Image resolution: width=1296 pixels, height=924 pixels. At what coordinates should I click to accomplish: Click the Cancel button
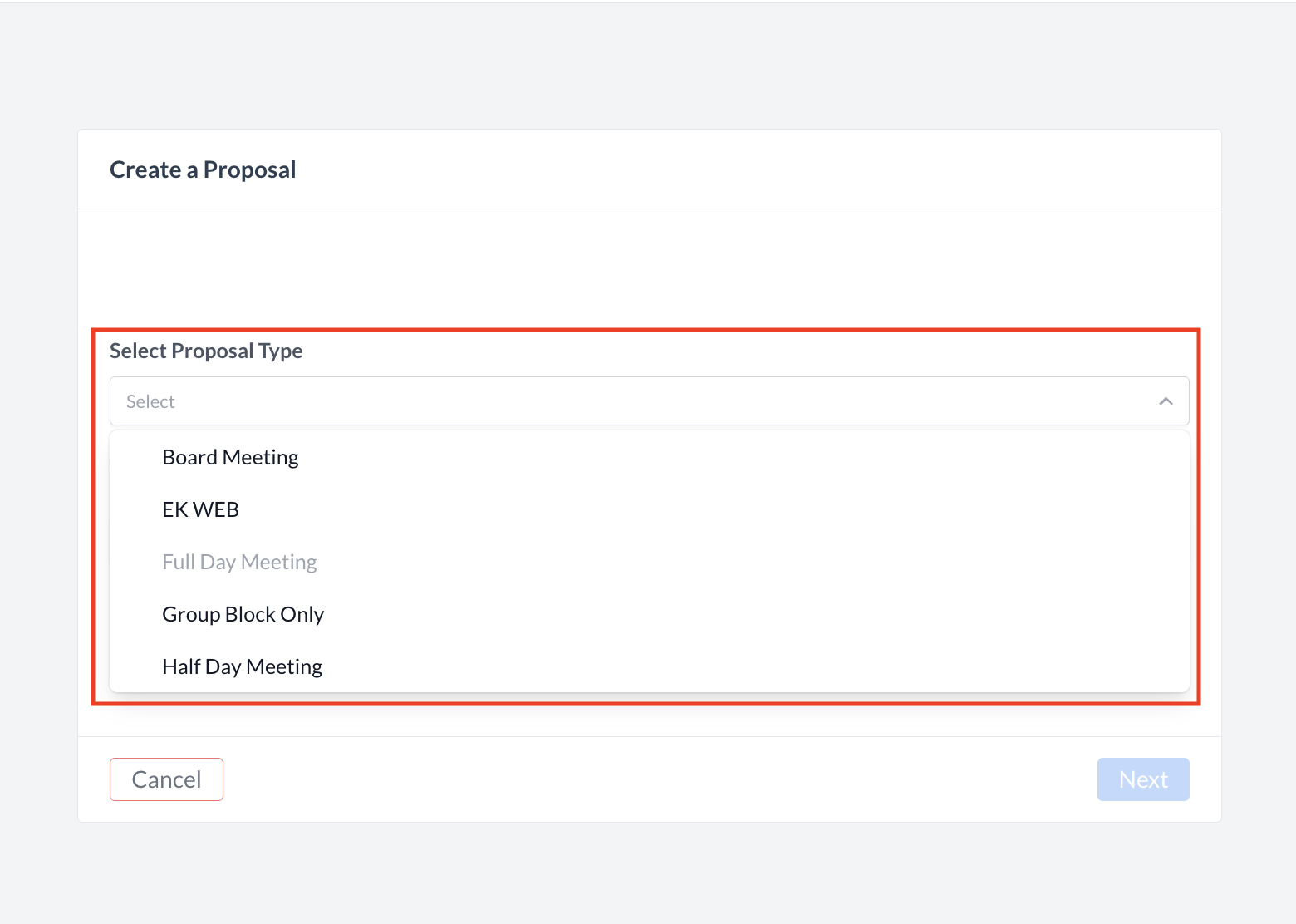point(166,779)
